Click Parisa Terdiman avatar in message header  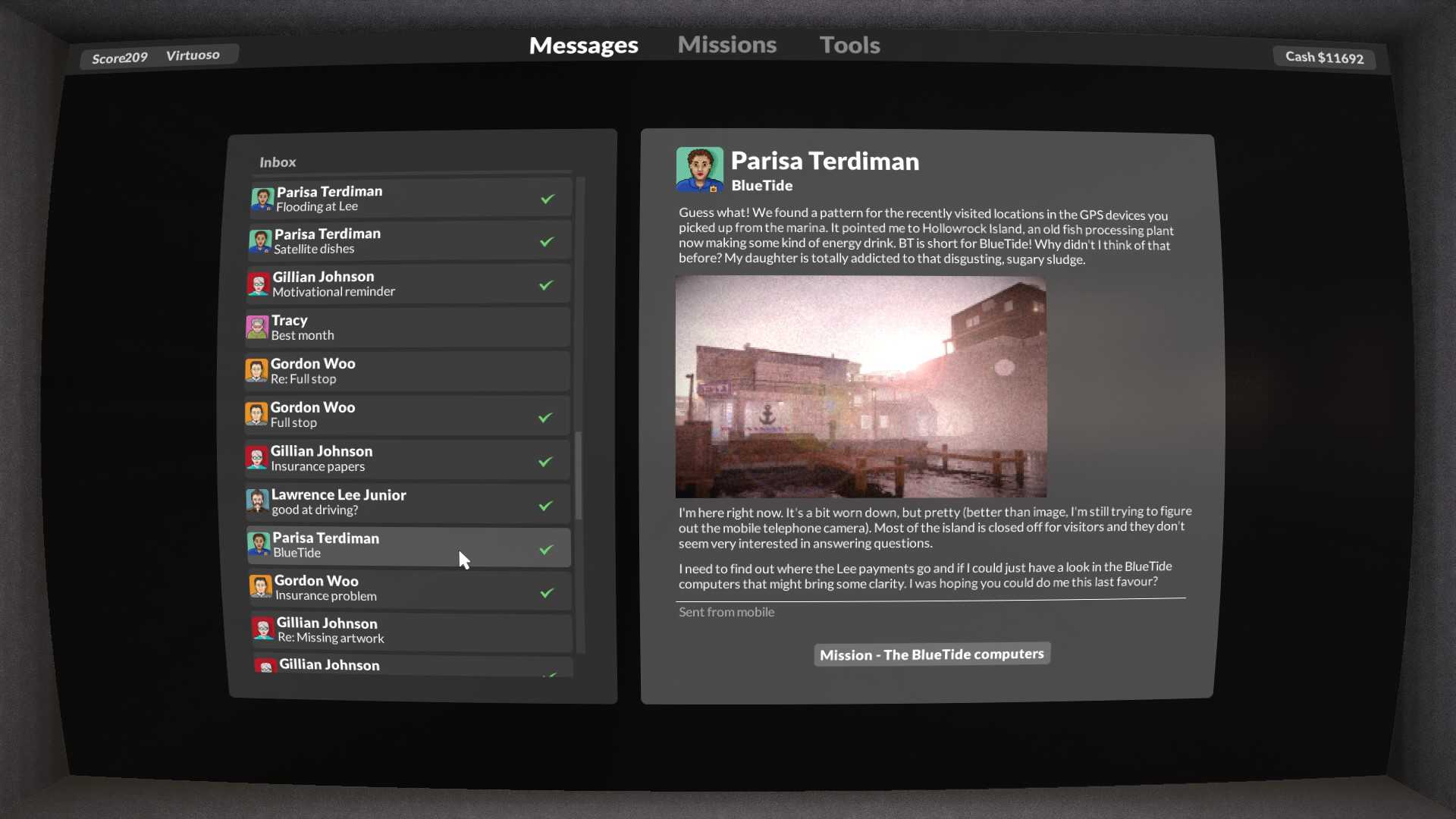tap(698, 169)
